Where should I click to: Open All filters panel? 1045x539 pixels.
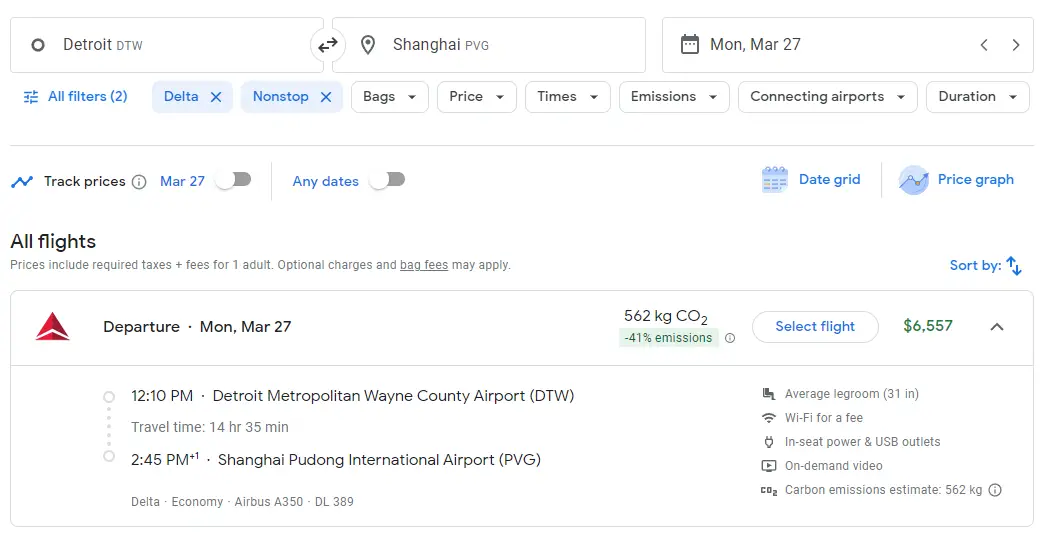tap(76, 97)
